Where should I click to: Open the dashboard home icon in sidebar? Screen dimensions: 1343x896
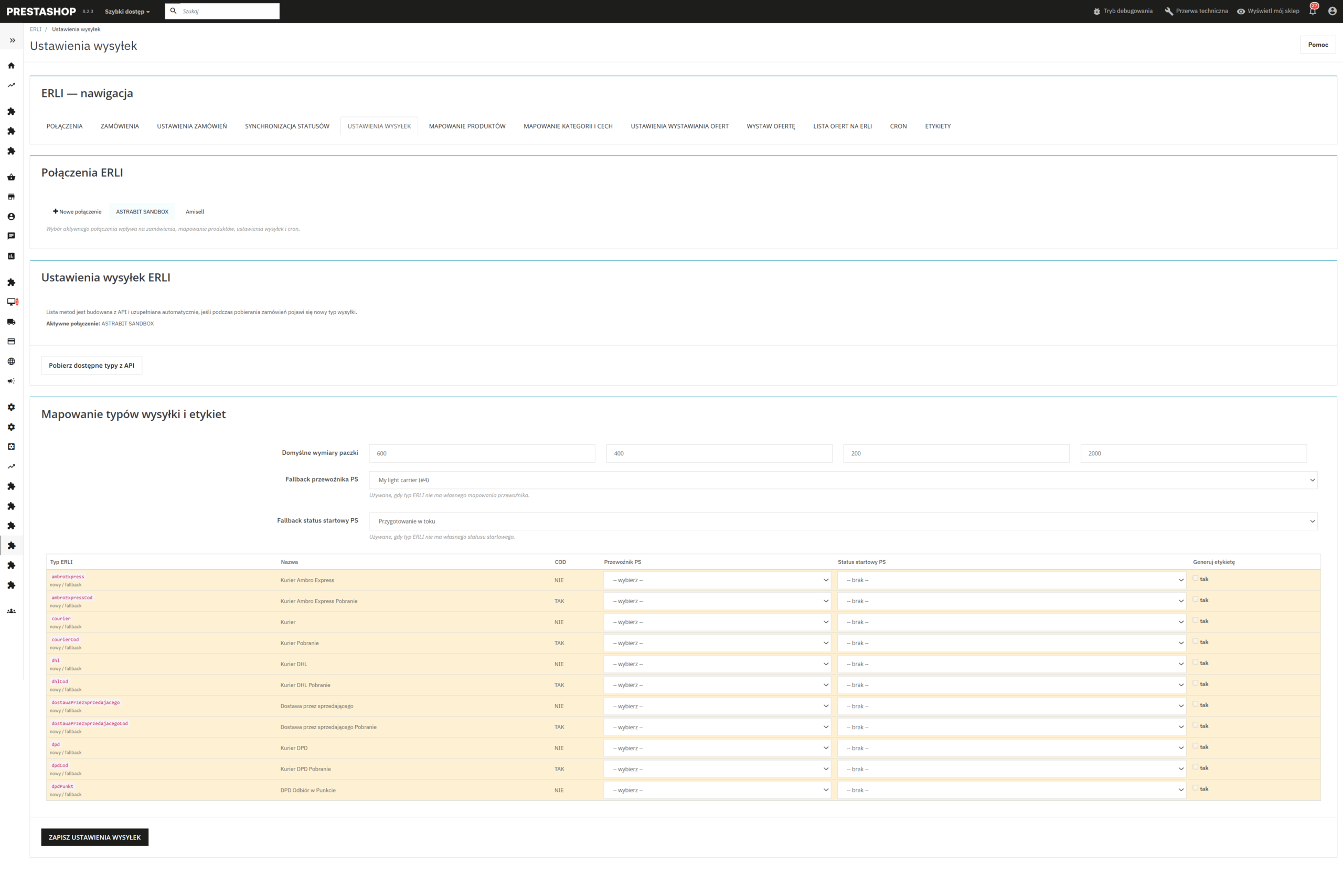pyautogui.click(x=12, y=66)
